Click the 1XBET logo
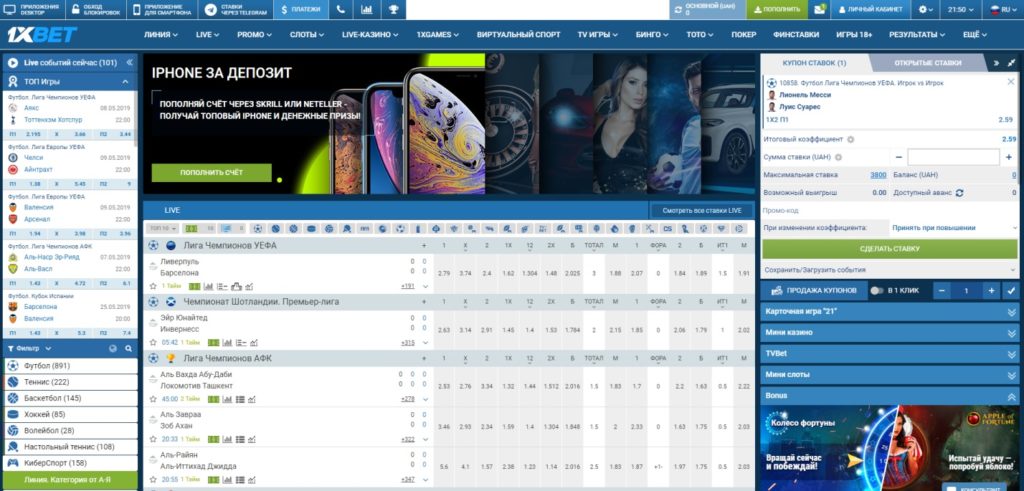This screenshot has height=491, width=1024. (x=42, y=35)
